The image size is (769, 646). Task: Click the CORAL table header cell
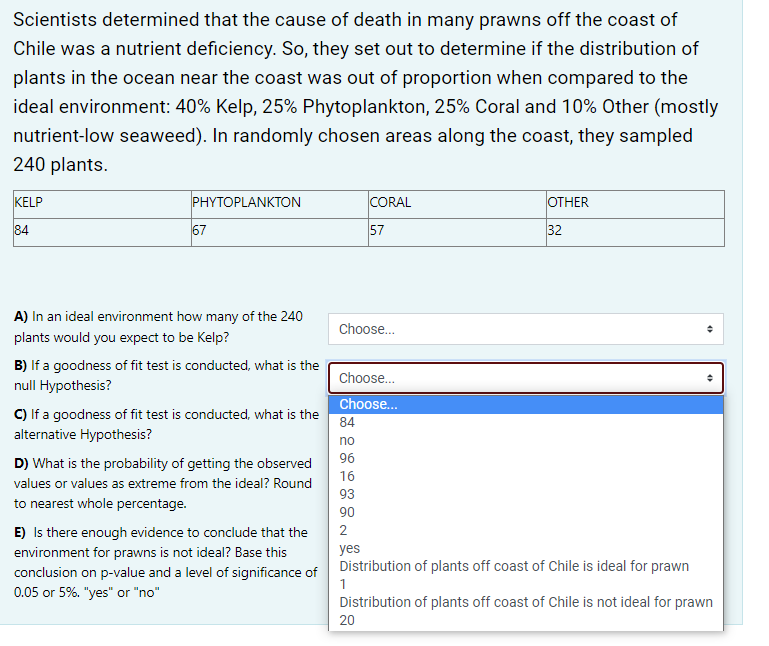[457, 205]
